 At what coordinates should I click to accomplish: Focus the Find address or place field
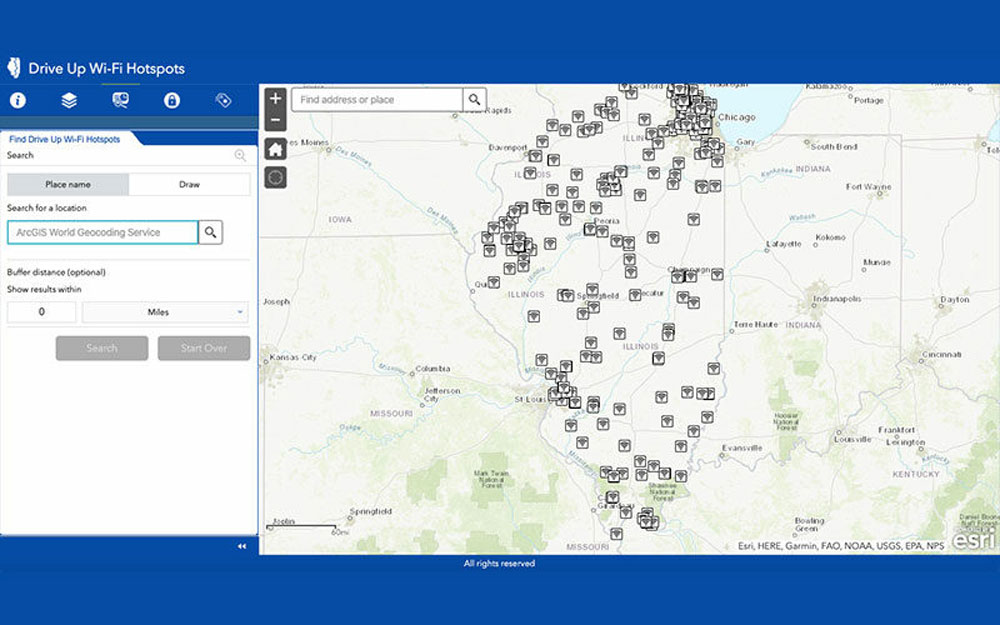[x=378, y=99]
